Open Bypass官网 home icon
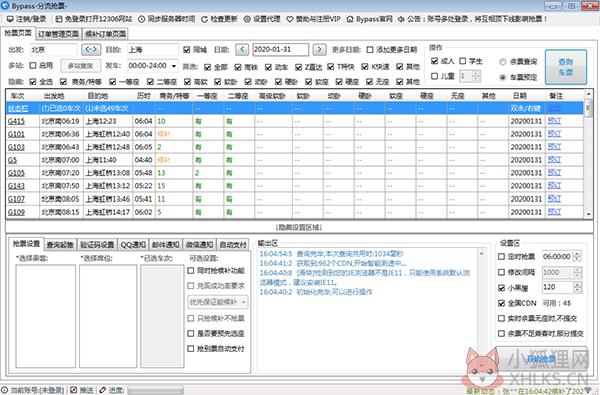This screenshot has width=600, height=395. [350, 19]
